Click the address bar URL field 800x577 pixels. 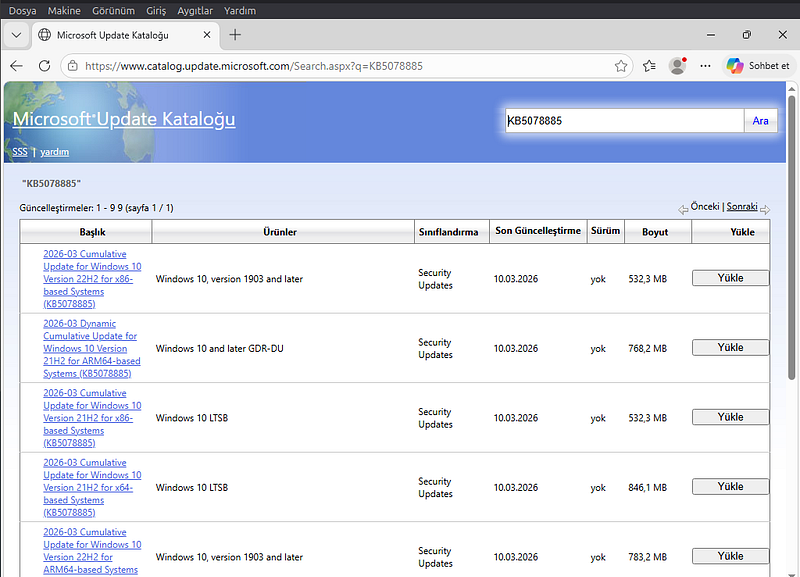pyautogui.click(x=347, y=66)
